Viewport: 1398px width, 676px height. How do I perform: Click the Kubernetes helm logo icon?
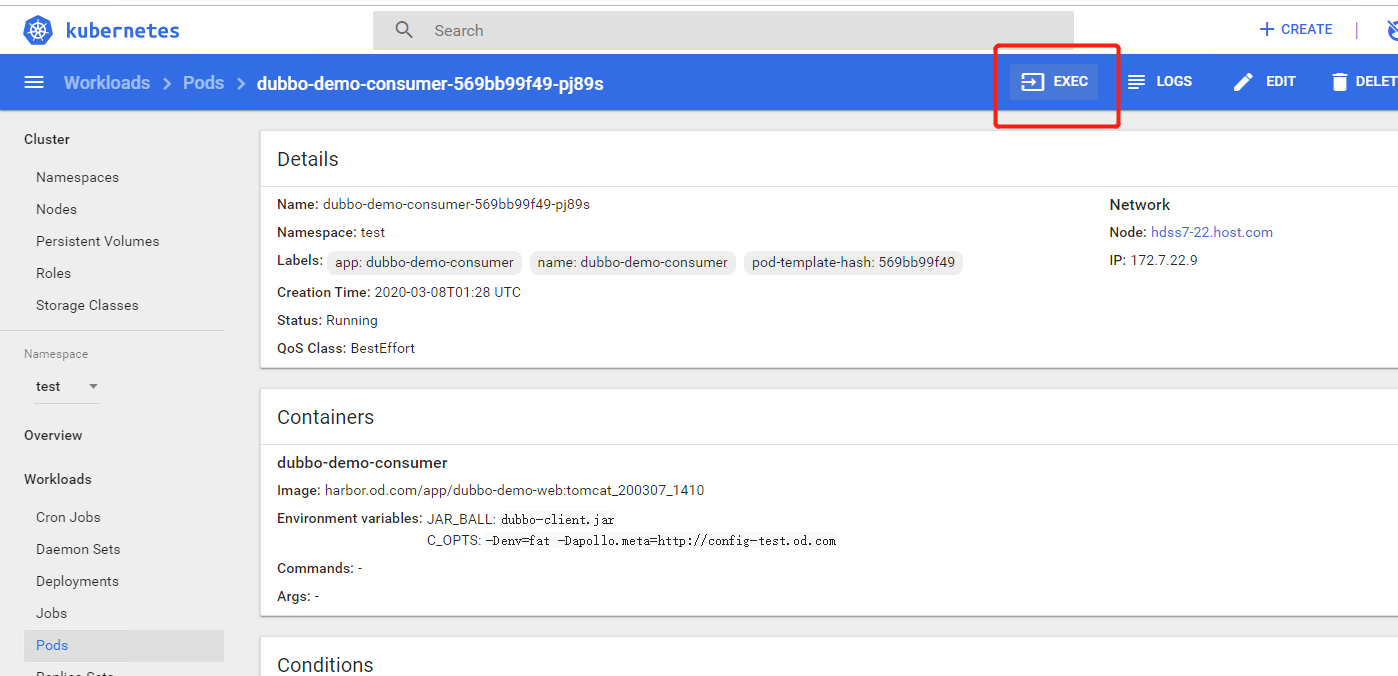click(38, 31)
